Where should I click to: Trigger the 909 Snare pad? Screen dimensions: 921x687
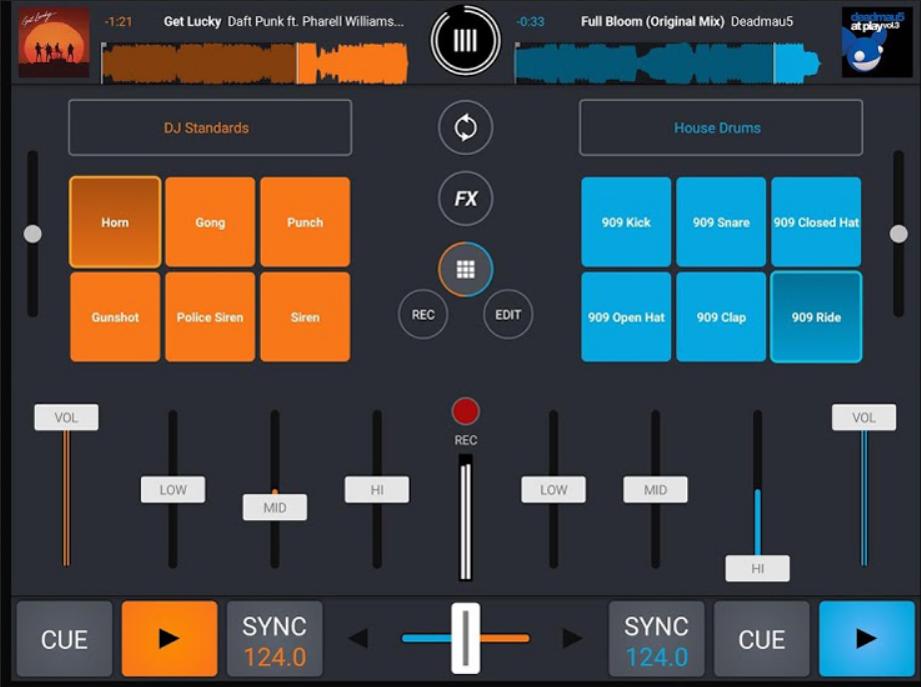(x=721, y=222)
